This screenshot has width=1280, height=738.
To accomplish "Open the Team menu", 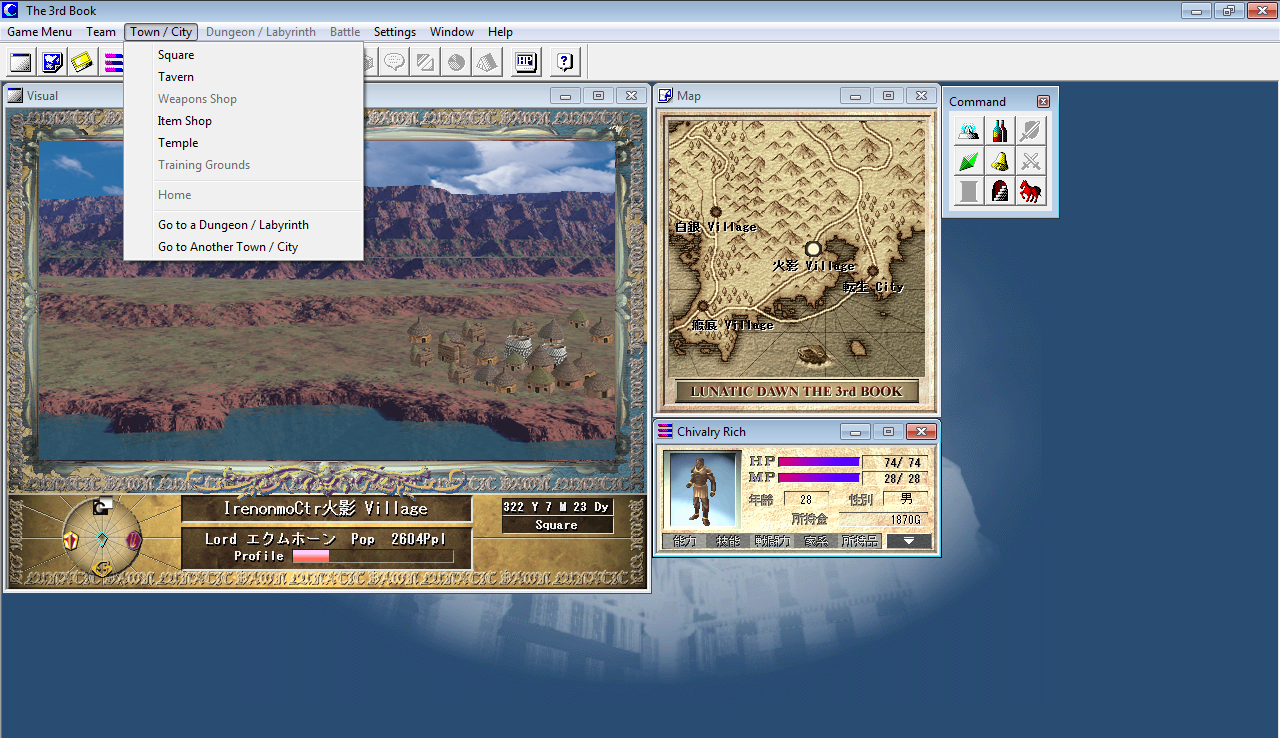I will 101,32.
